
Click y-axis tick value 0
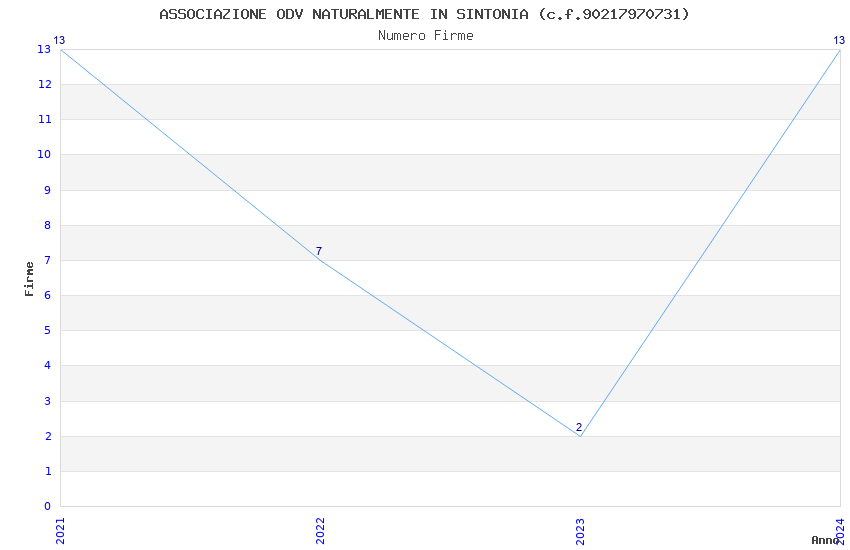click(x=48, y=506)
